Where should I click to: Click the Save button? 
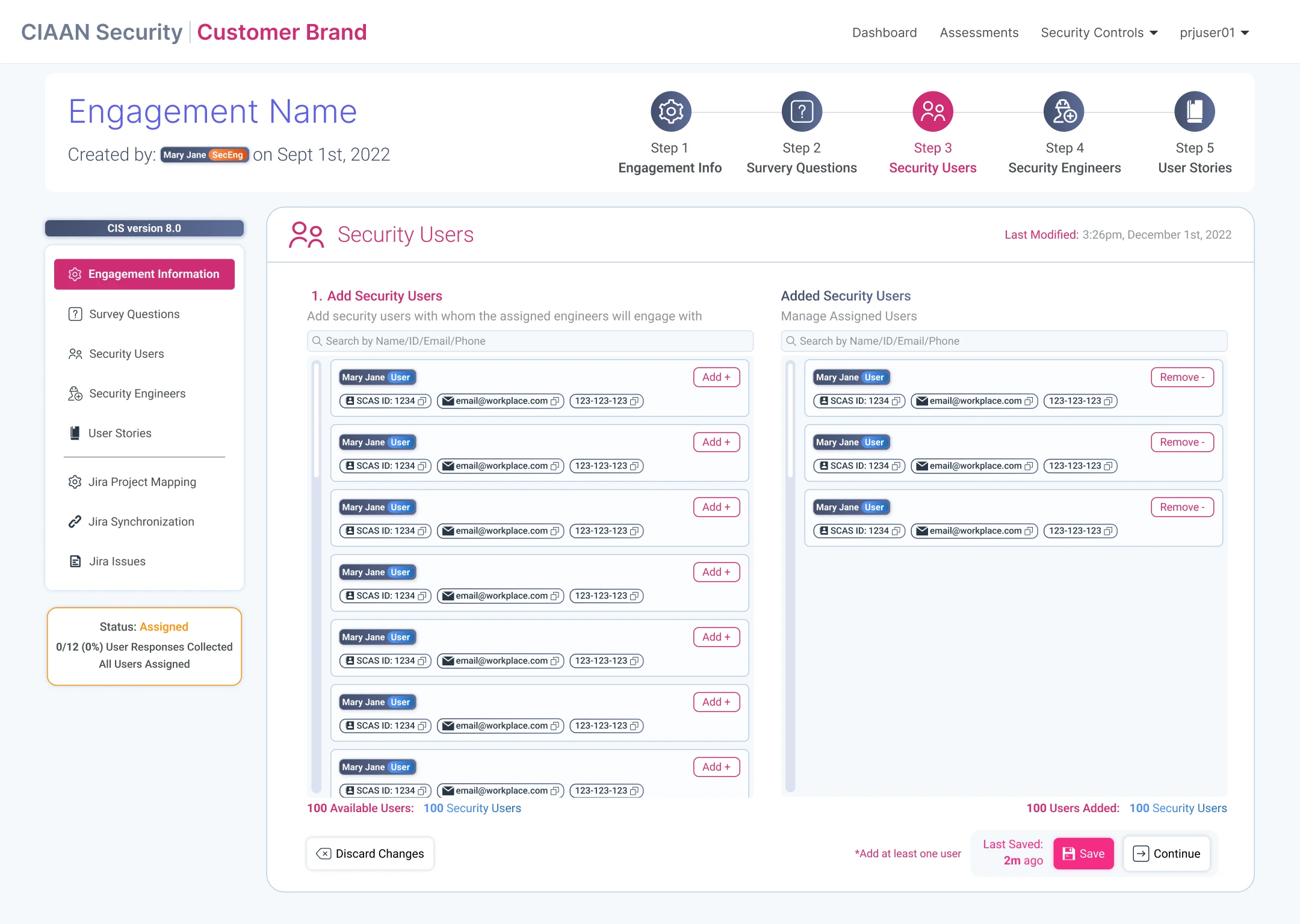tap(1083, 854)
